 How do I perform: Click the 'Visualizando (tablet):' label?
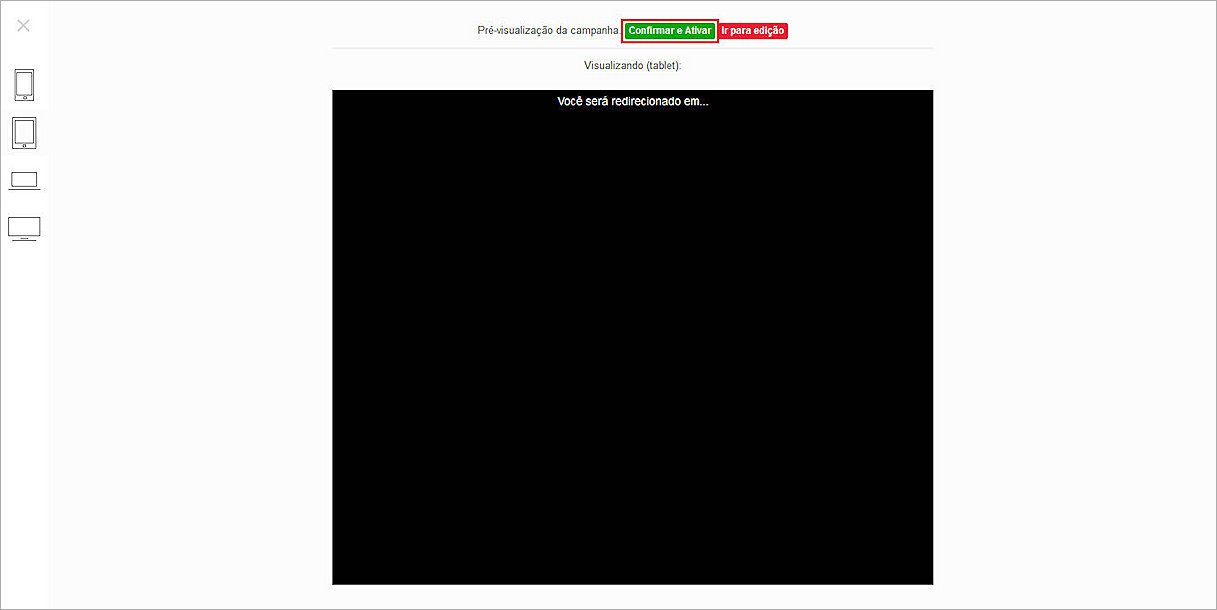[x=632, y=66]
